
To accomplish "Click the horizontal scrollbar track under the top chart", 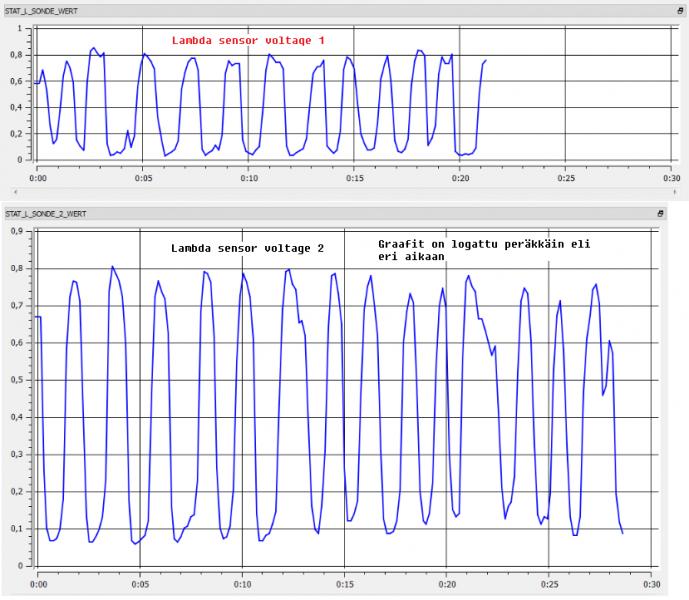I will (340, 190).
